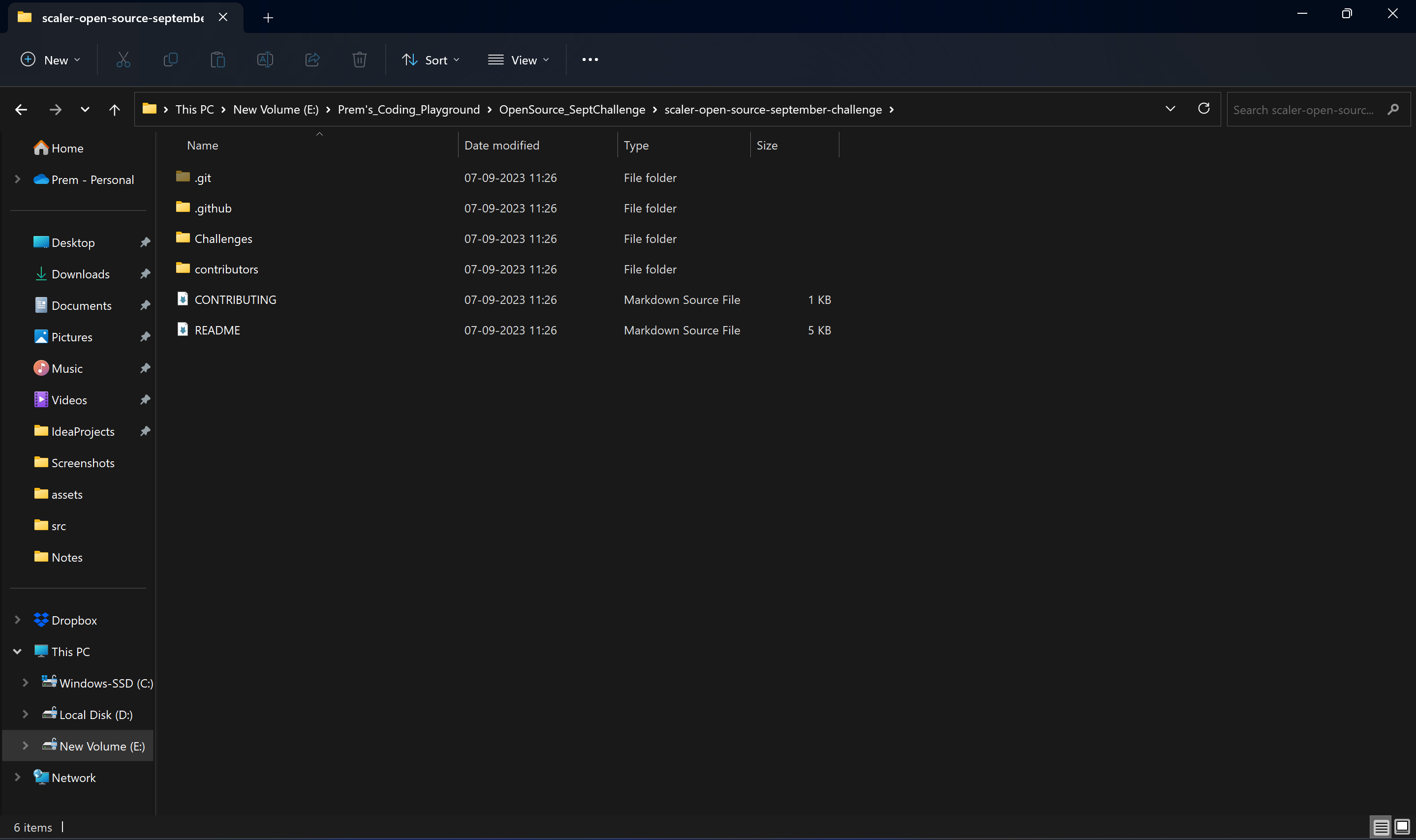This screenshot has width=1416, height=840.
Task: Click the Copy icon in toolbar
Action: point(170,60)
